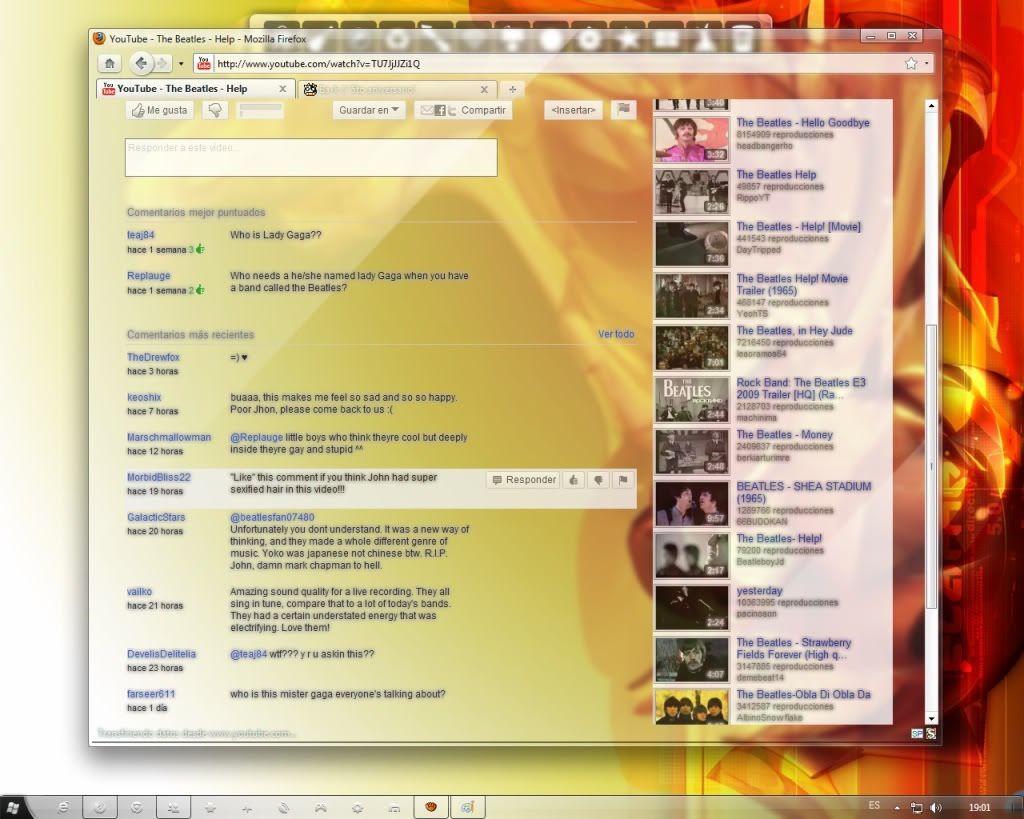View all comments via Ver todo
Viewport: 1024px width, 819px height.
point(616,334)
